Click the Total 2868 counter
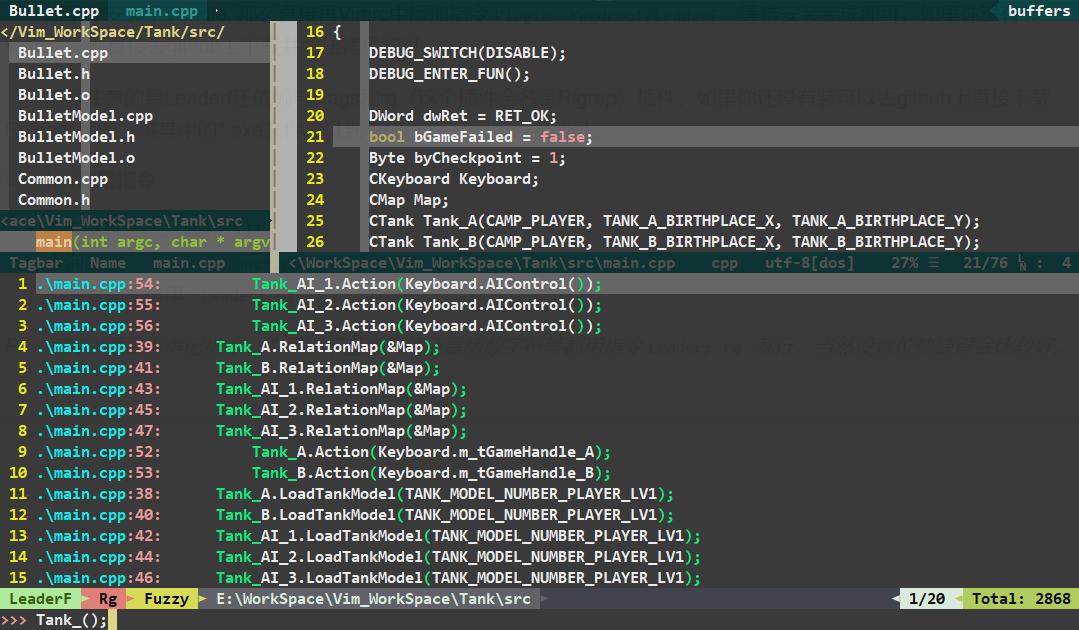 point(1021,599)
